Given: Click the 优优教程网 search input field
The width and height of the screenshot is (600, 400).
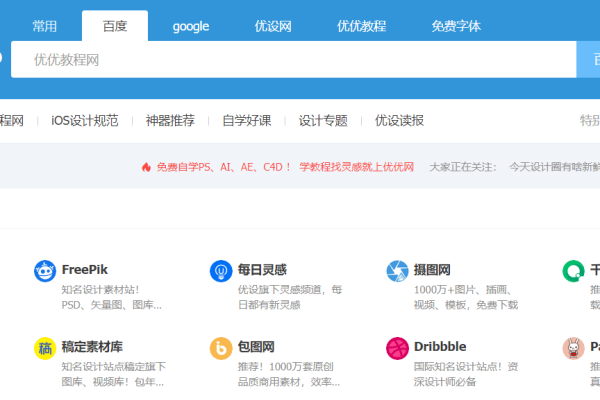Looking at the screenshot, I should coord(290,60).
